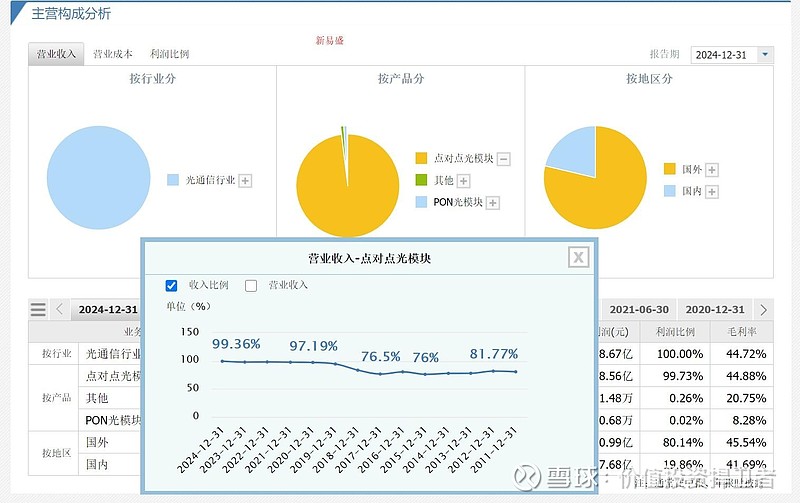This screenshot has height=503, width=800.
Task: Click the 按行业分 chart heading
Action: (153, 79)
